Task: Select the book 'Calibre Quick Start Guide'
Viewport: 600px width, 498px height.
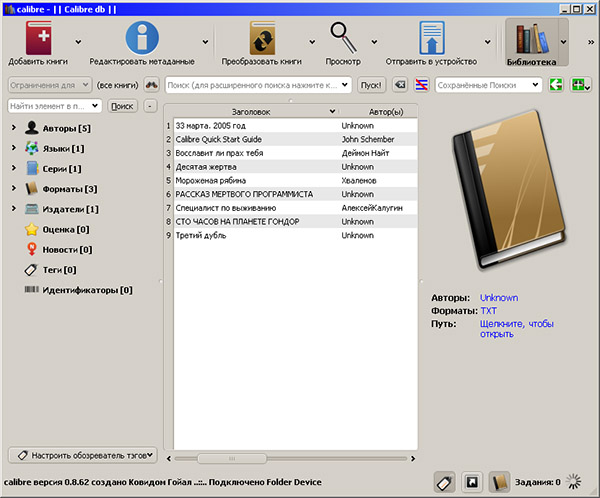Action: tap(218, 140)
